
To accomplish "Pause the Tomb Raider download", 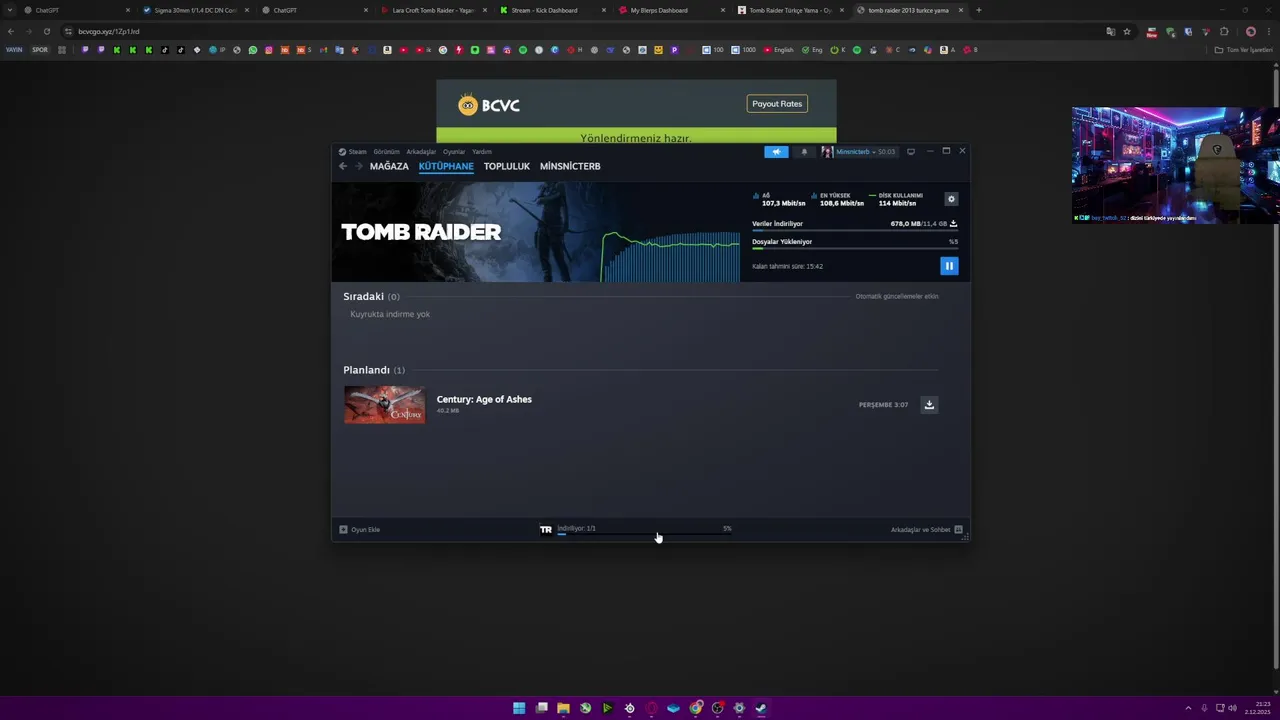I will 949,265.
